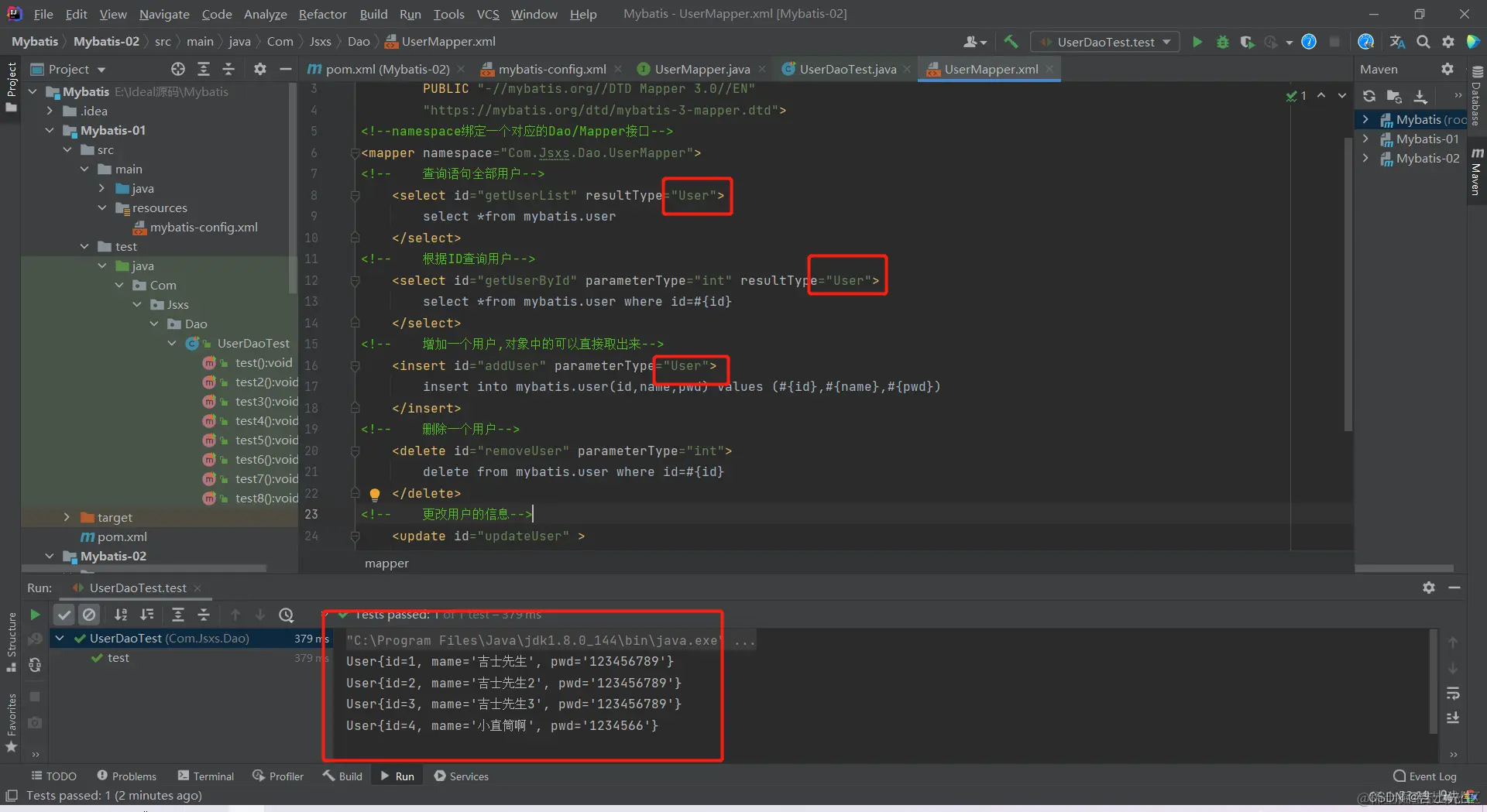
Task: Reload all Maven projects
Action: [x=1369, y=96]
